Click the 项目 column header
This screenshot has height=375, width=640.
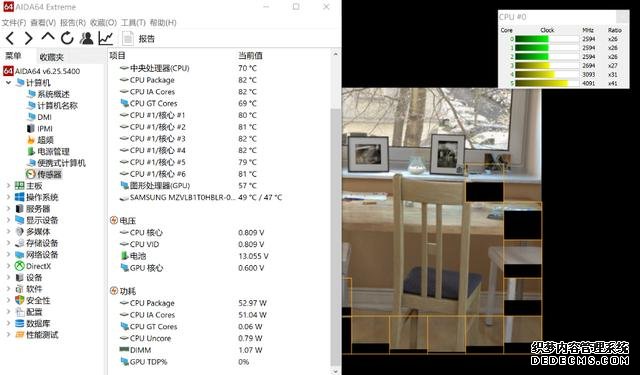pos(118,55)
